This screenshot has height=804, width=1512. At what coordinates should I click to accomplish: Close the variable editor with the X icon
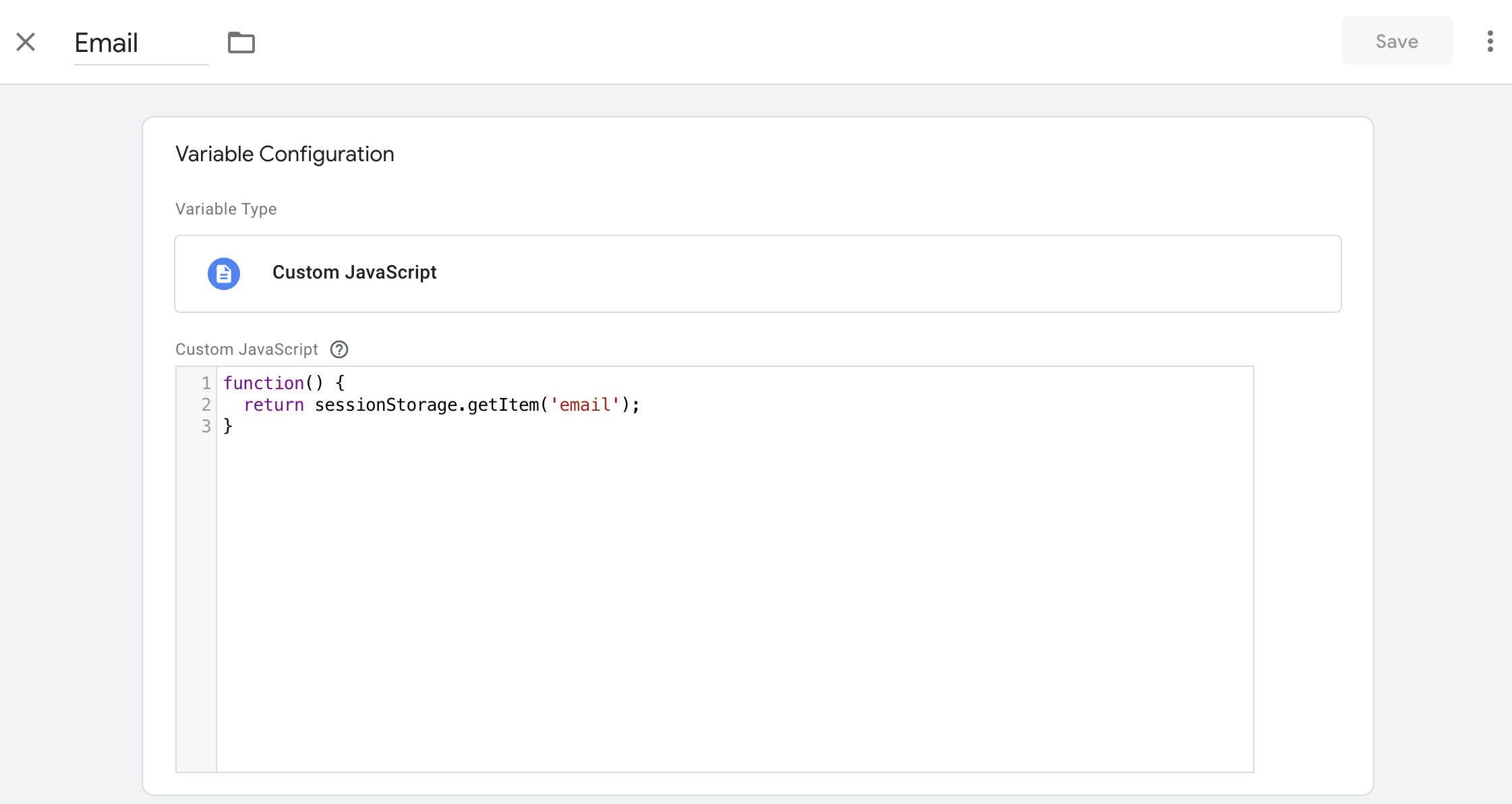coord(26,42)
